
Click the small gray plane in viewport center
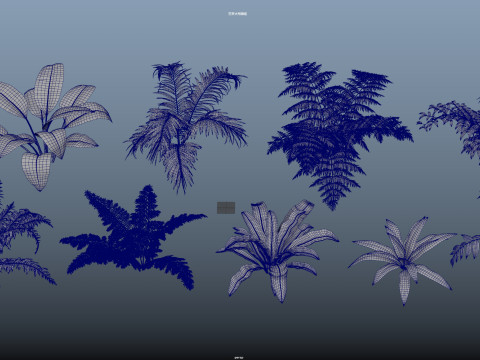tap(226, 208)
